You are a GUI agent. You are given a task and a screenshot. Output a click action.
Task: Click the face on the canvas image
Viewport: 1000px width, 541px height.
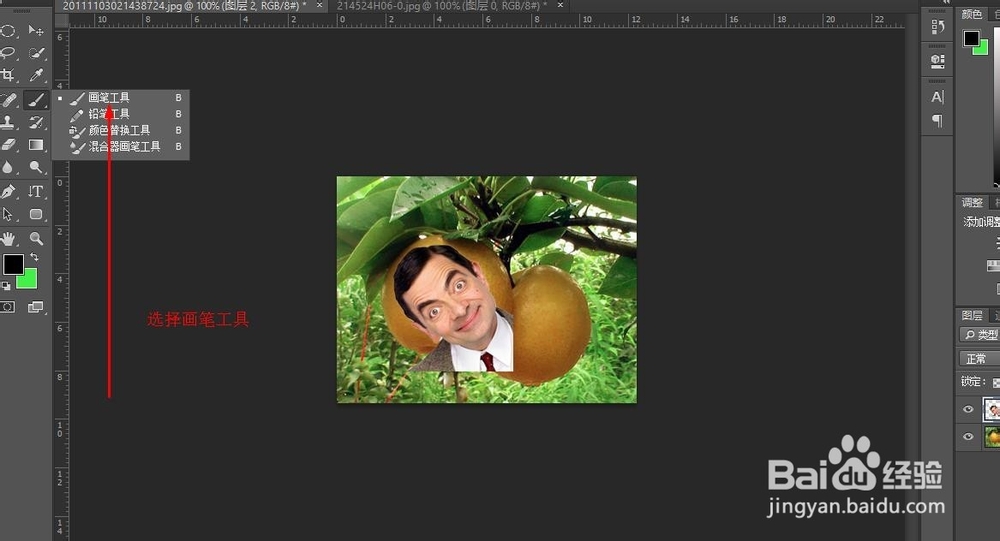click(450, 300)
